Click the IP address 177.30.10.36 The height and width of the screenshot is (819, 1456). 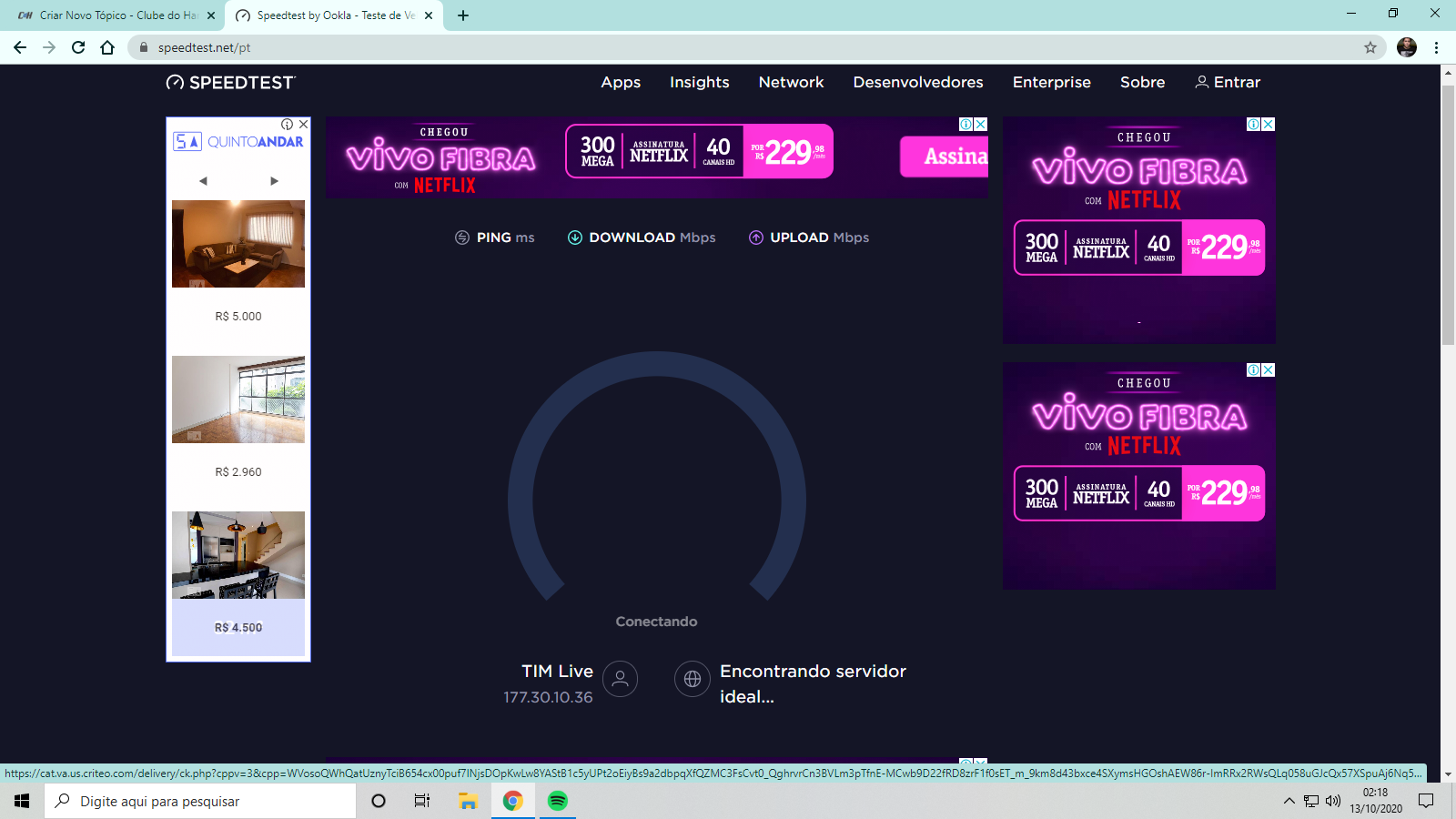[548, 697]
